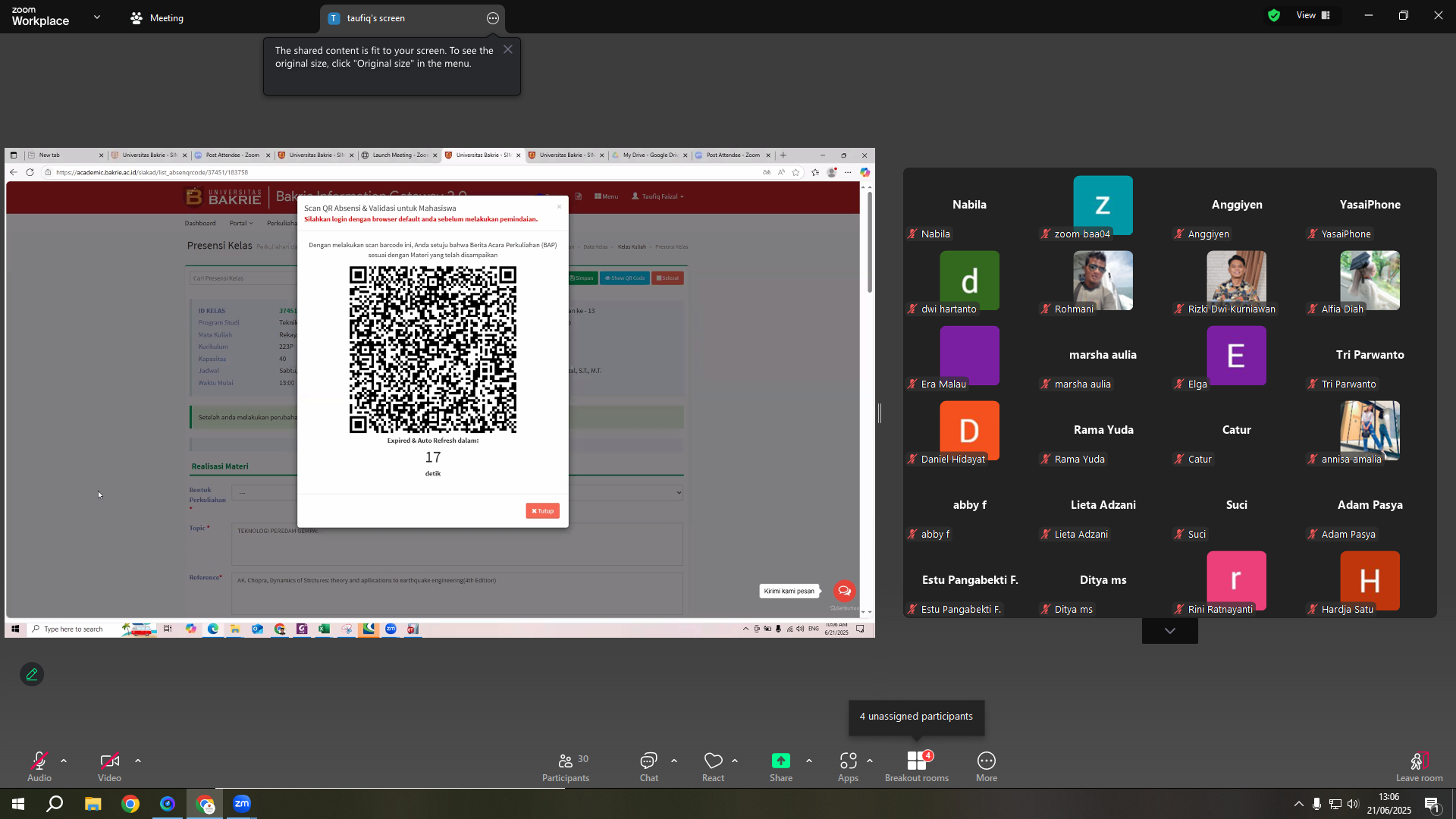Image resolution: width=1456 pixels, height=819 pixels.
Task: Click the Show QR Code button
Action: 625,278
